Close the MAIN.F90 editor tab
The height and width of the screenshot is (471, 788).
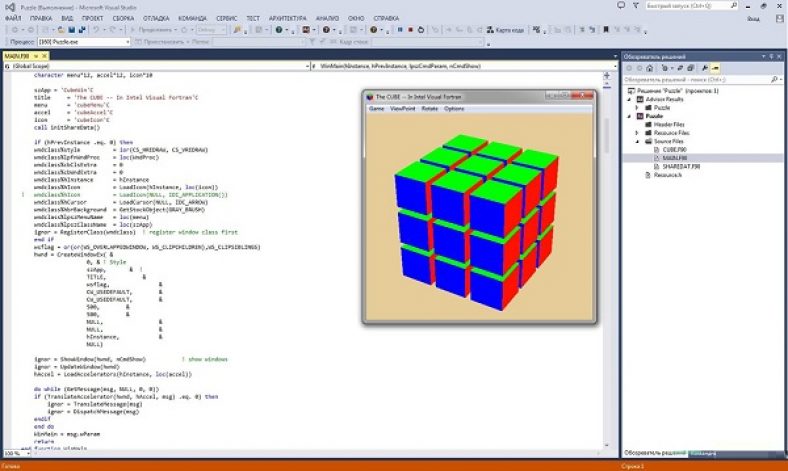pyautogui.click(x=44, y=56)
